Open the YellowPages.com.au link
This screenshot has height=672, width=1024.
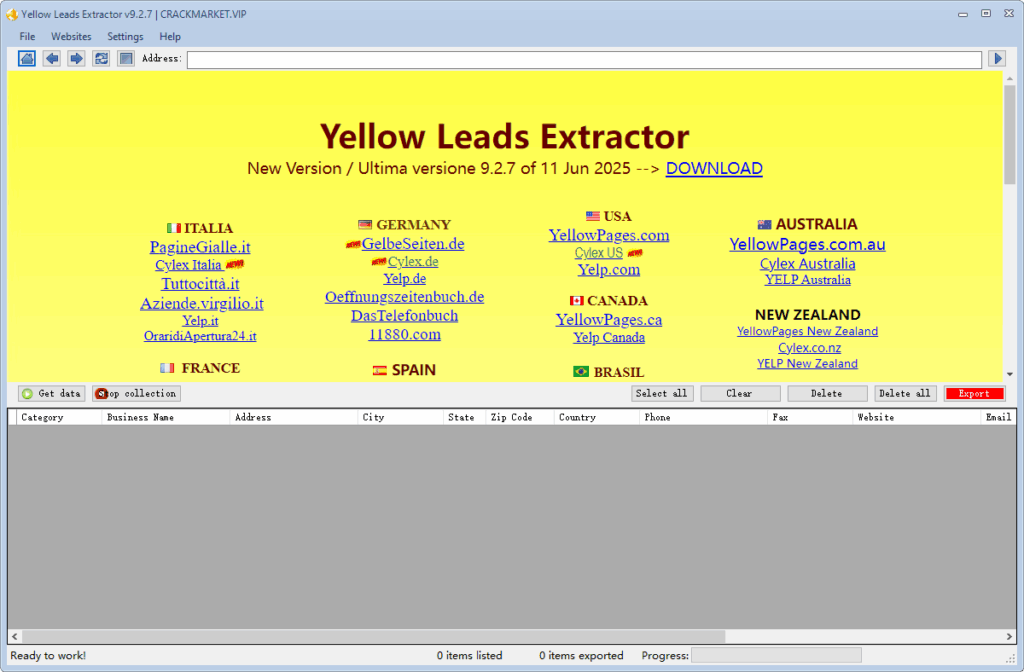point(807,244)
